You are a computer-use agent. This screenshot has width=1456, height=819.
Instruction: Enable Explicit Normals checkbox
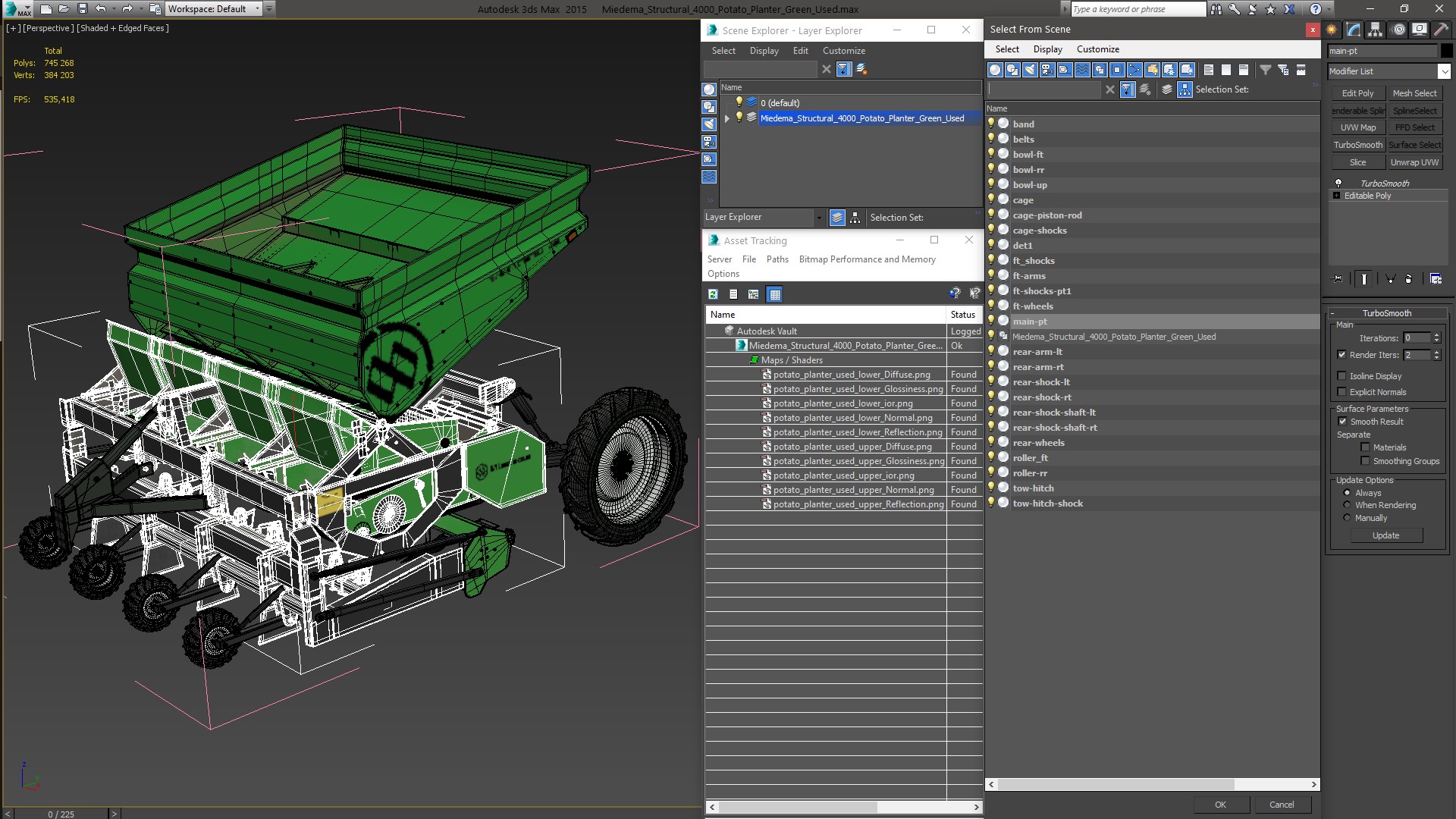(x=1342, y=392)
